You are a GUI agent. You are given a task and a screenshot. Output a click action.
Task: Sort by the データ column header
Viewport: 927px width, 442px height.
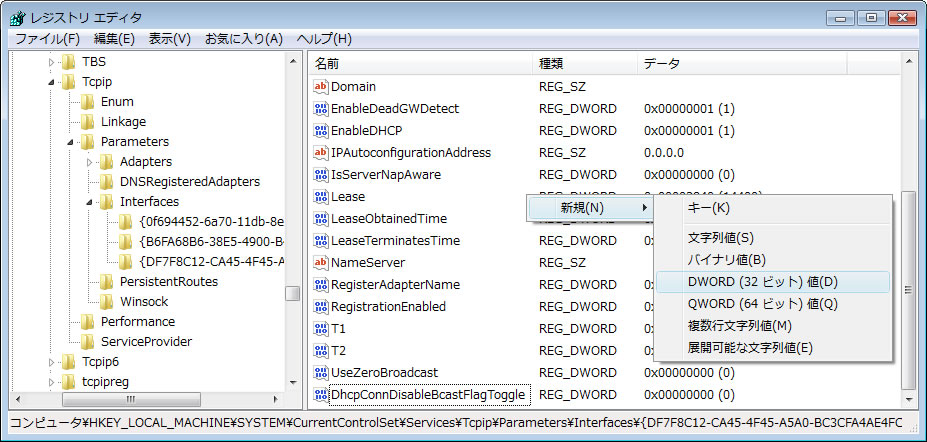tap(743, 63)
